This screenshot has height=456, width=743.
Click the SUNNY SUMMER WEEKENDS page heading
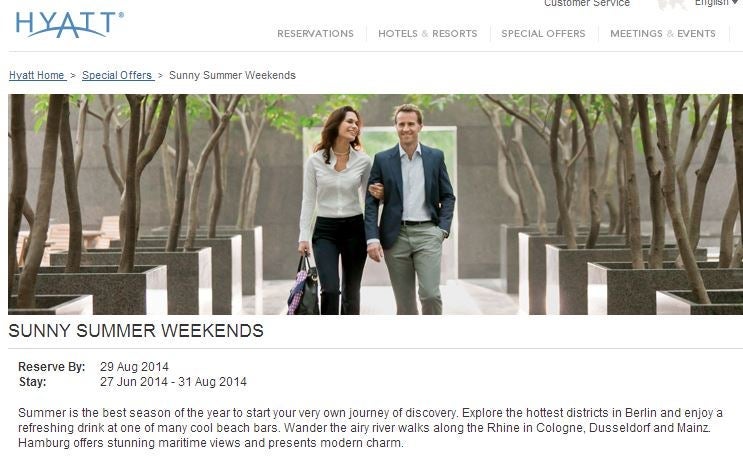136,330
